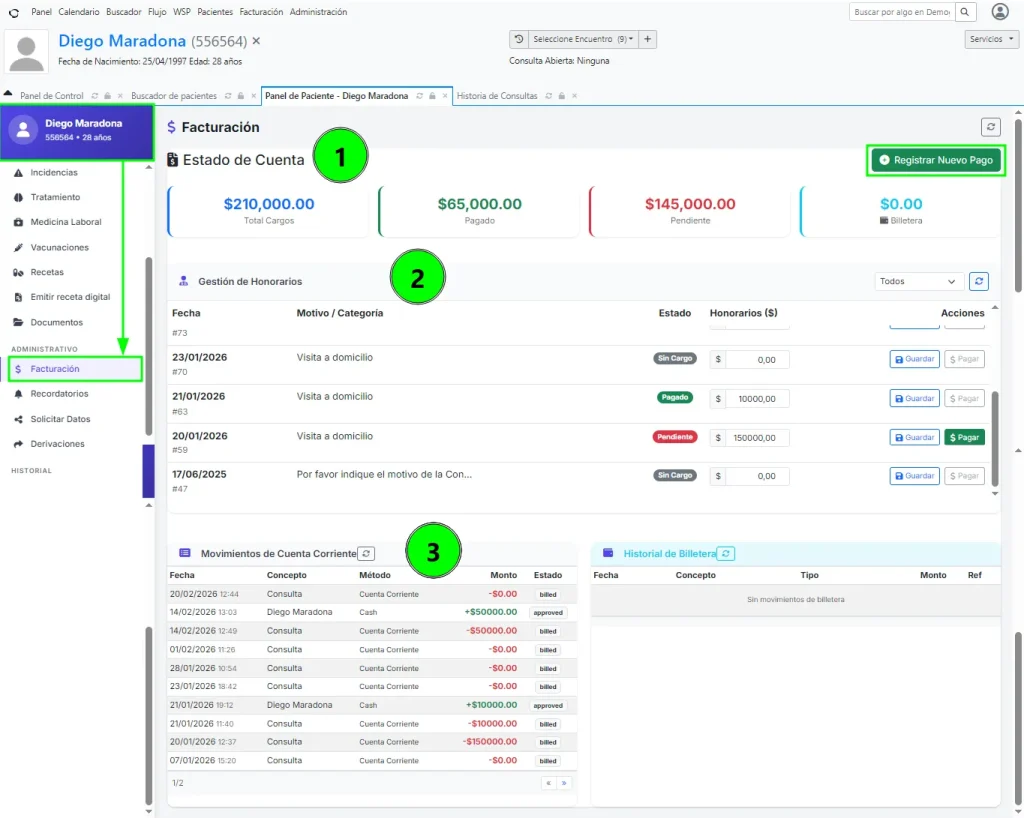Open the Facturación top menu
1024x818 pixels.
261,12
